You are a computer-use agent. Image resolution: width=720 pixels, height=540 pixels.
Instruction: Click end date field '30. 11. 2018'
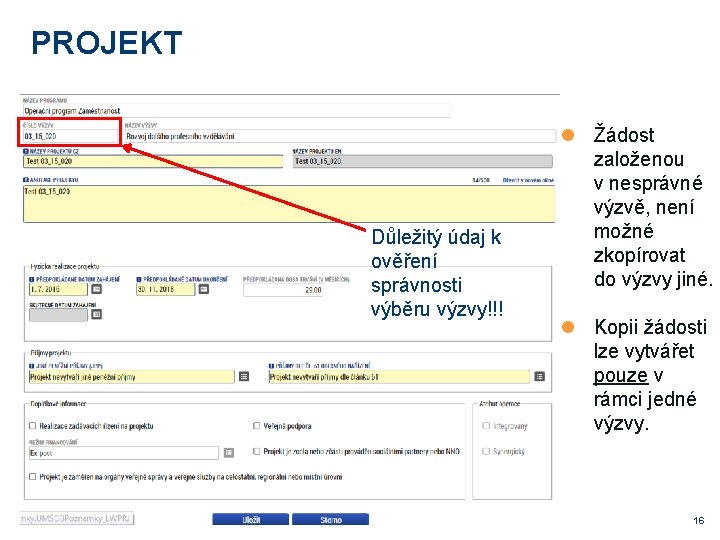[x=166, y=289]
